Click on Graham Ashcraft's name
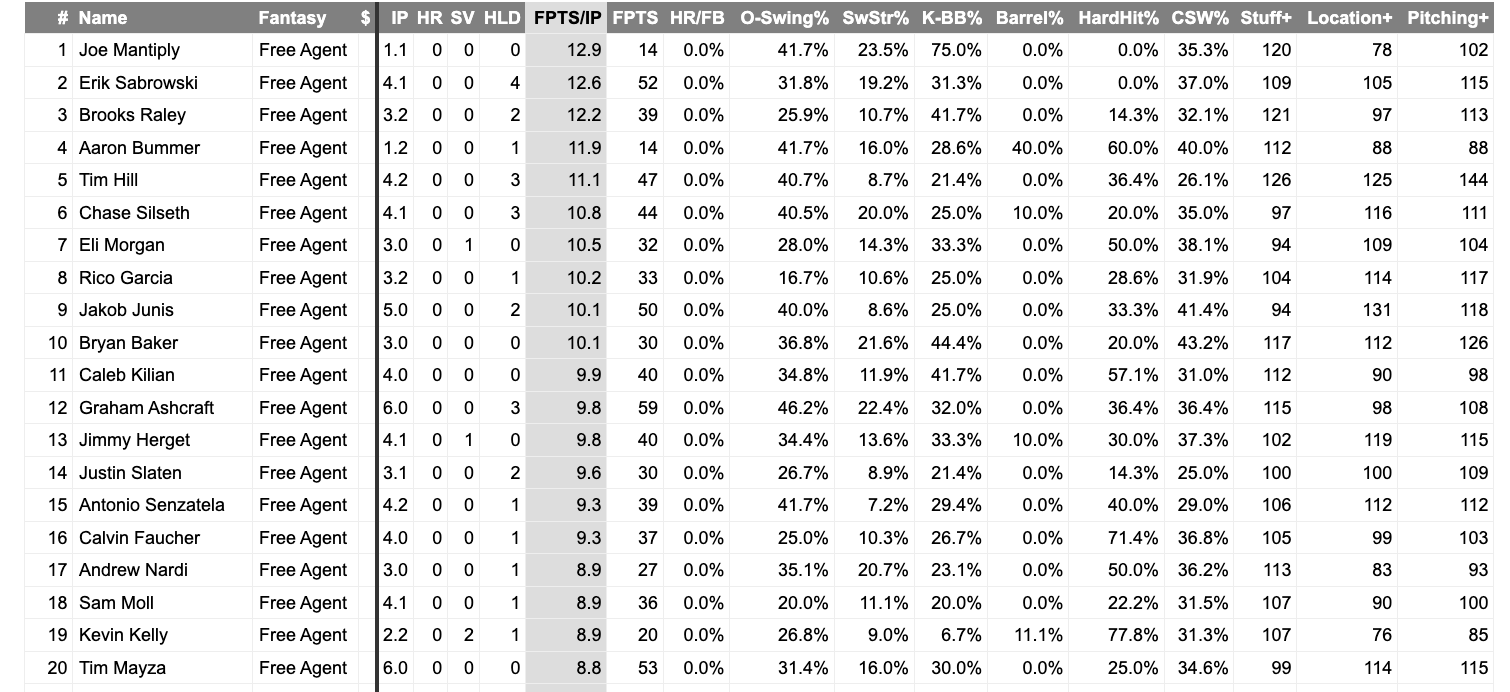 coord(146,408)
